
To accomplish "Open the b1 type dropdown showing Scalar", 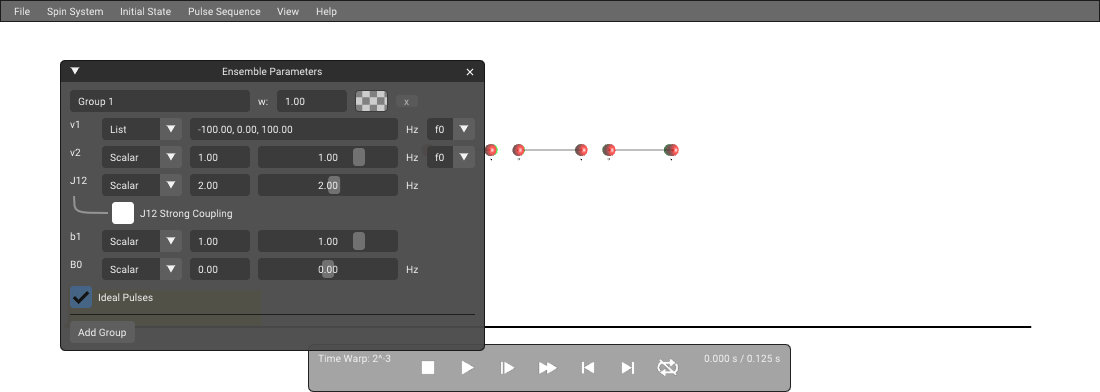I will 142,241.
